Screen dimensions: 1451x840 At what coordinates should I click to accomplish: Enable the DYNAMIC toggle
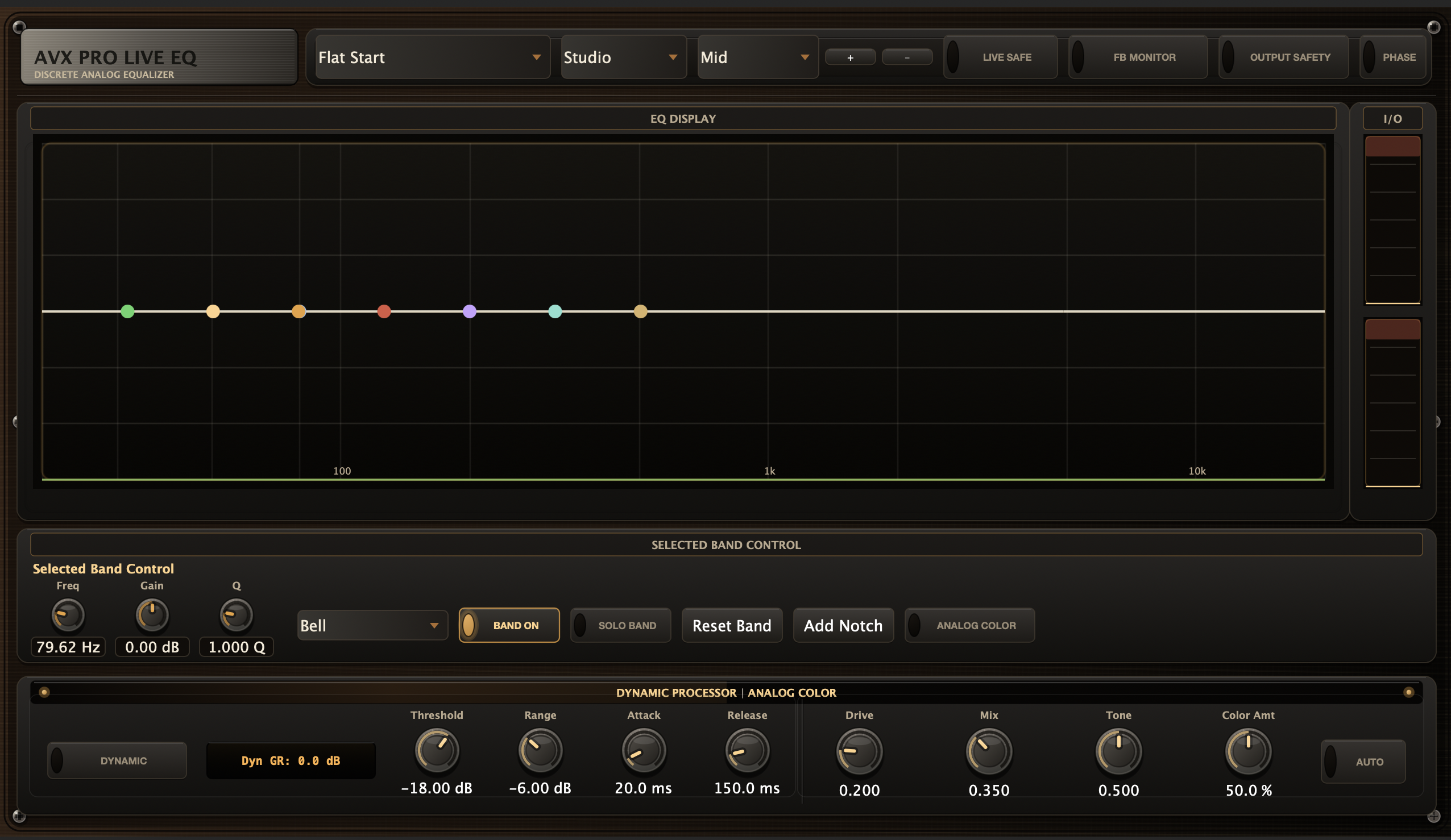coord(117,760)
